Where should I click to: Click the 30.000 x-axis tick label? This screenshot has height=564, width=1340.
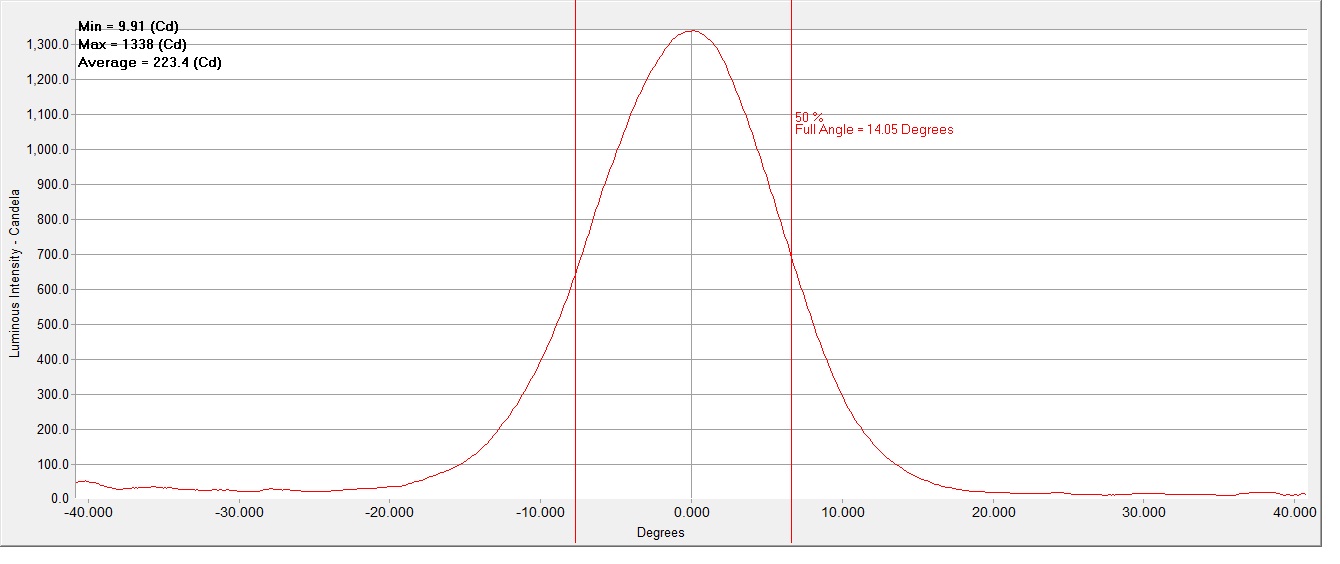(x=1144, y=512)
